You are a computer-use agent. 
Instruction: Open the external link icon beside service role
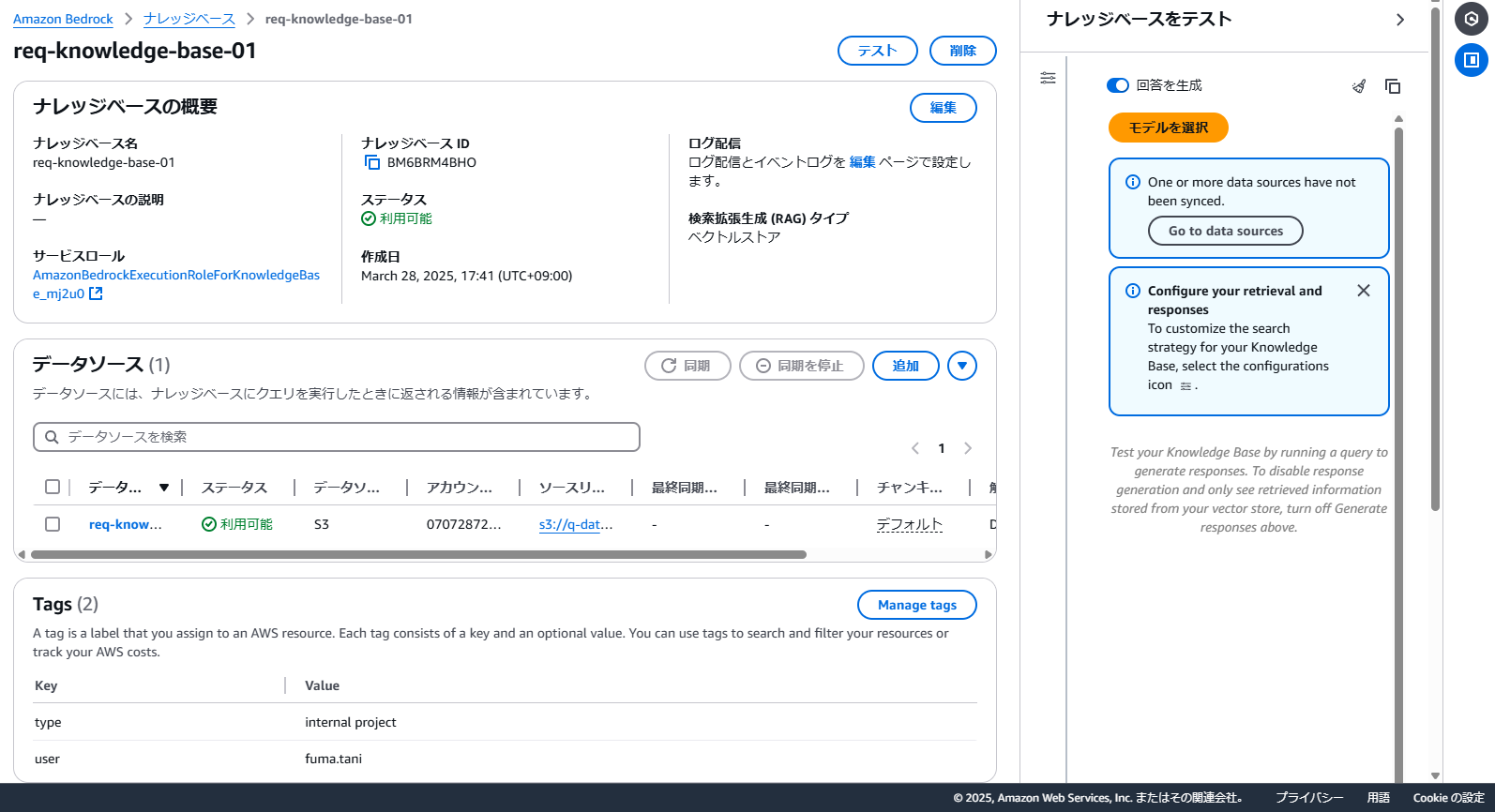(x=96, y=293)
